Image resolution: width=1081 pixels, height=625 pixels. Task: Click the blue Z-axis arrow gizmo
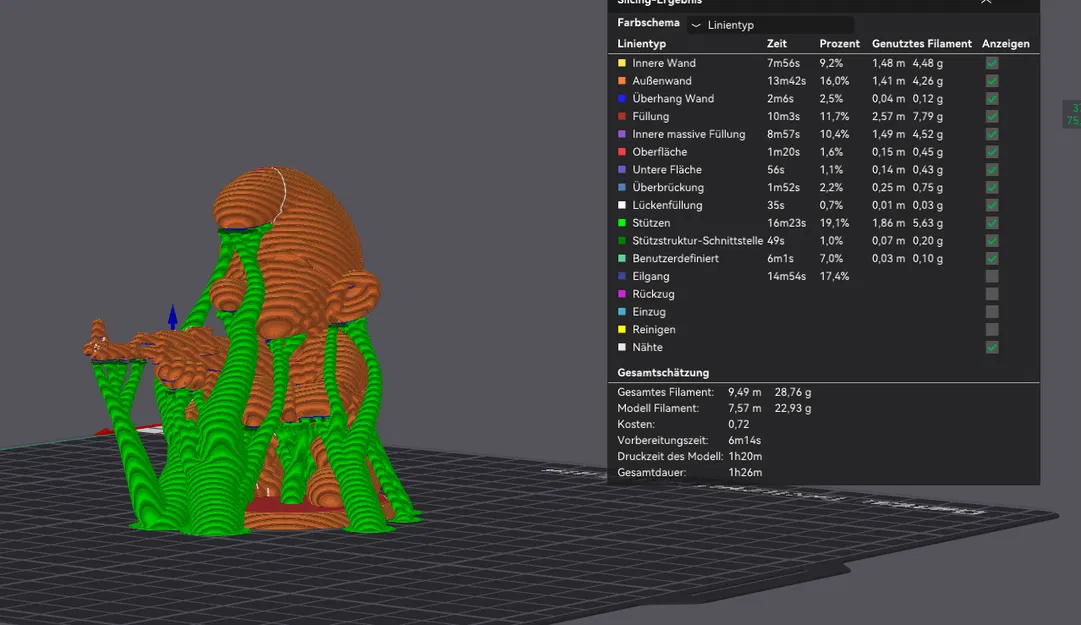click(x=172, y=316)
